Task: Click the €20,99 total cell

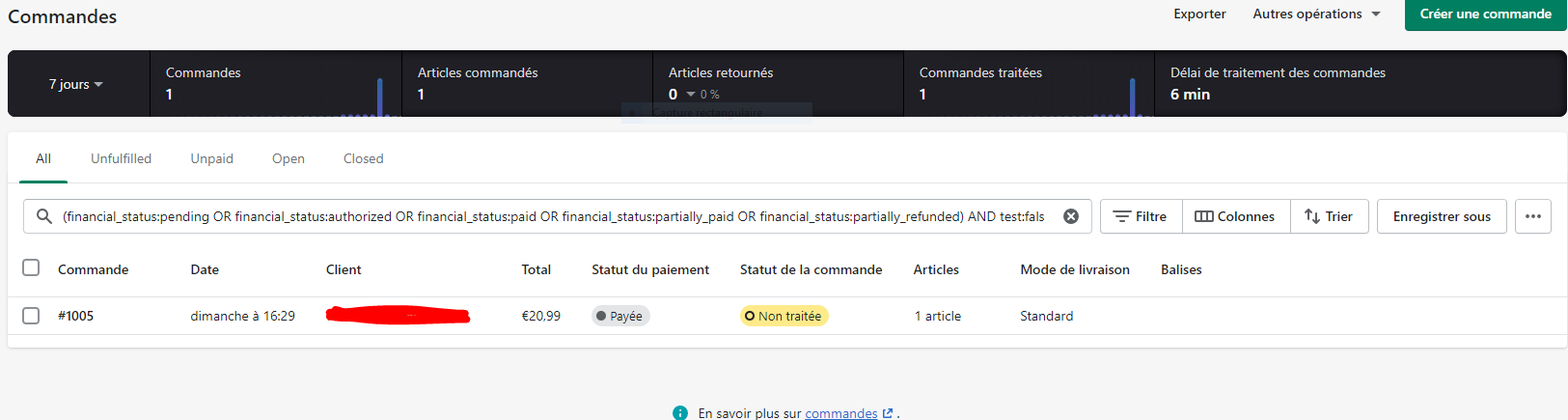Action: click(x=540, y=316)
